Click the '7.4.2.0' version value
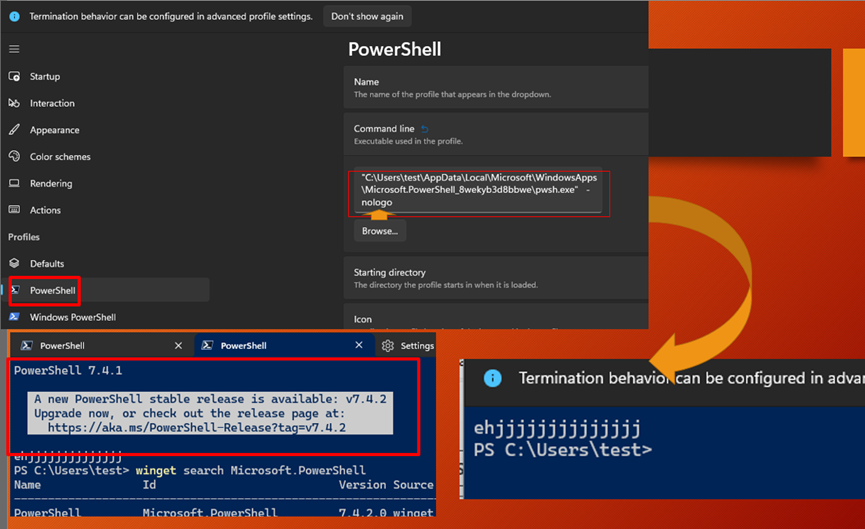The width and height of the screenshot is (865, 529). click(x=362, y=512)
